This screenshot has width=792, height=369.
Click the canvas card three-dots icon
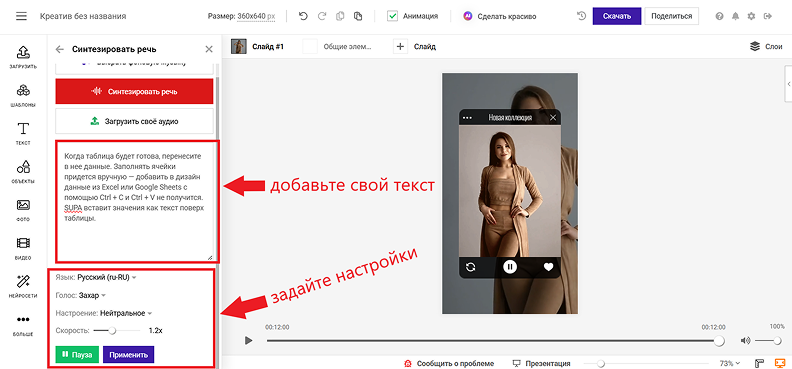point(467,118)
